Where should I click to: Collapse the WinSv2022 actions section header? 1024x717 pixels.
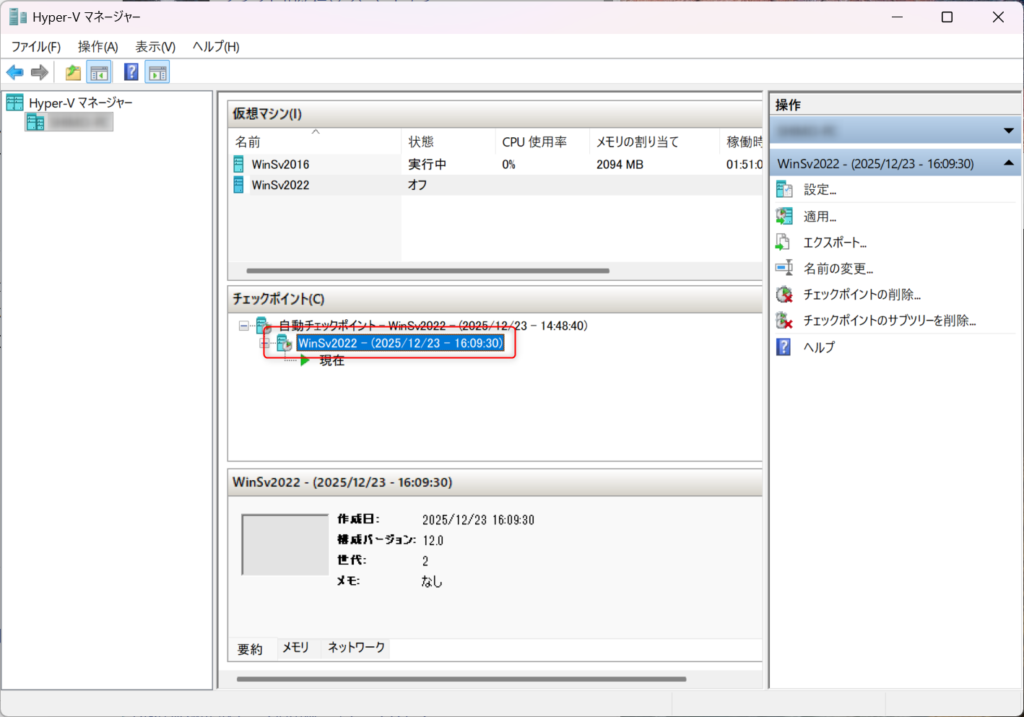1008,163
